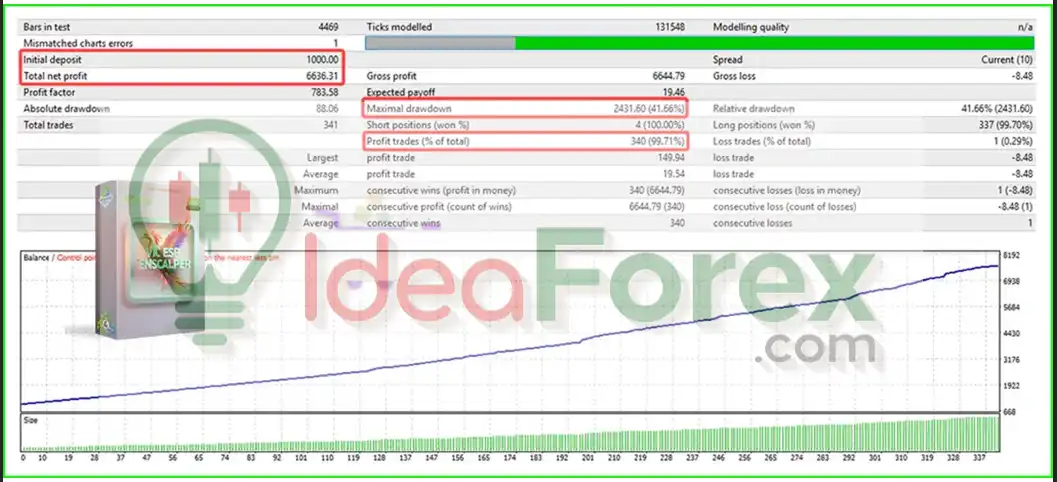
Task: Click the "Gross profit" label
Action: [392, 76]
